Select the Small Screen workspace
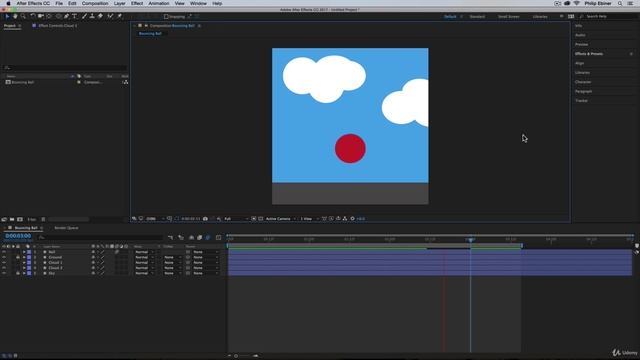 point(509,17)
